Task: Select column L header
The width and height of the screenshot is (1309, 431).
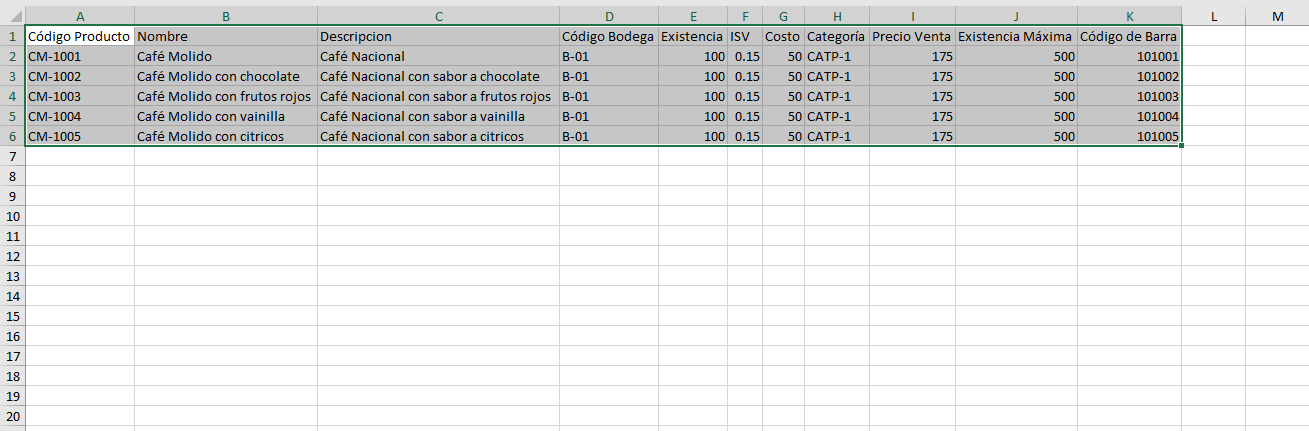Action: pos(1213,17)
